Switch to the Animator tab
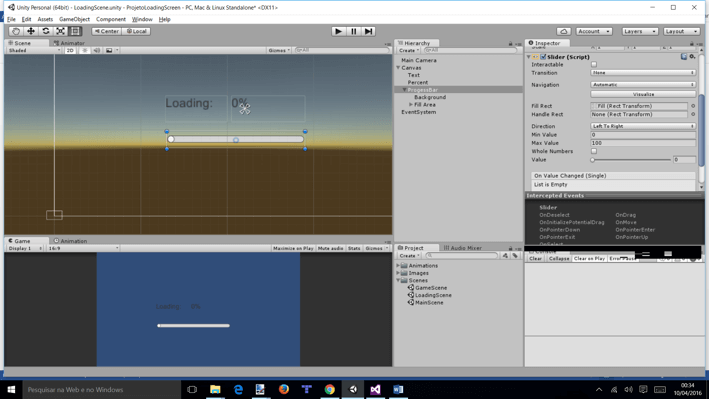The image size is (709, 399). pyautogui.click(x=69, y=43)
